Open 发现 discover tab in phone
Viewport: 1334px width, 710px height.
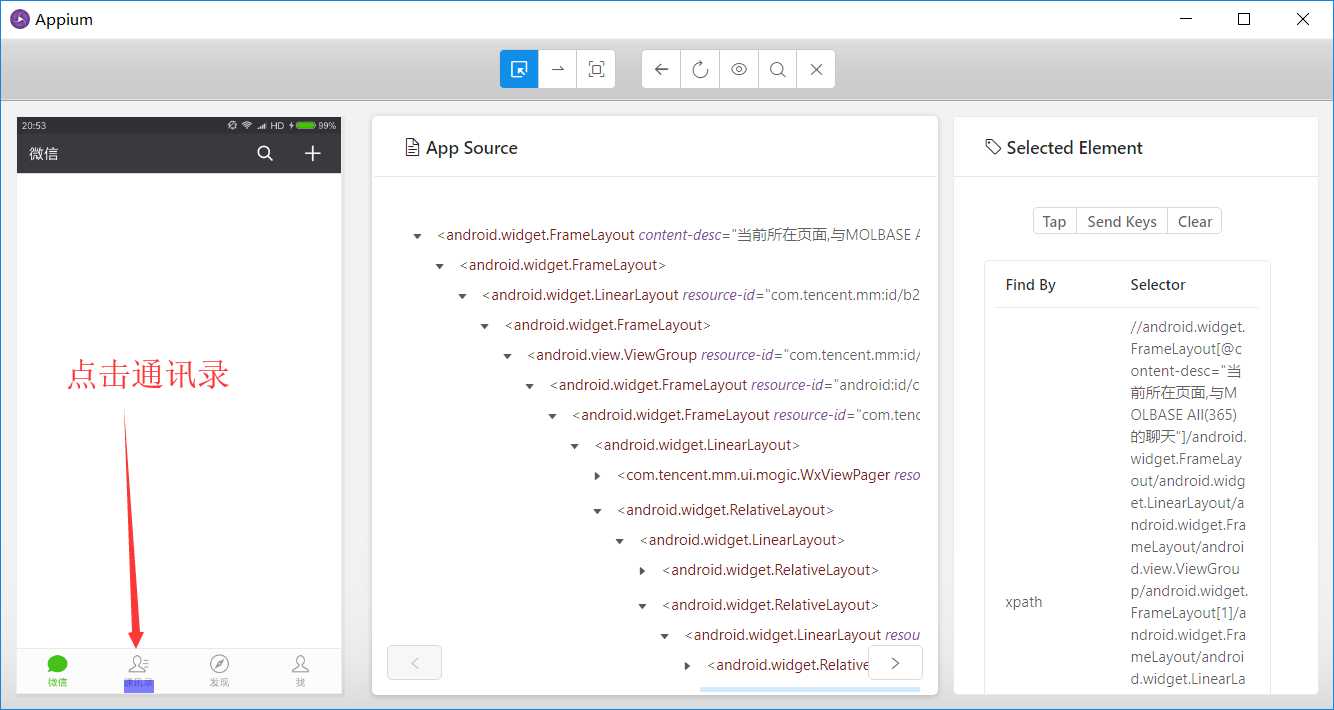(x=219, y=670)
